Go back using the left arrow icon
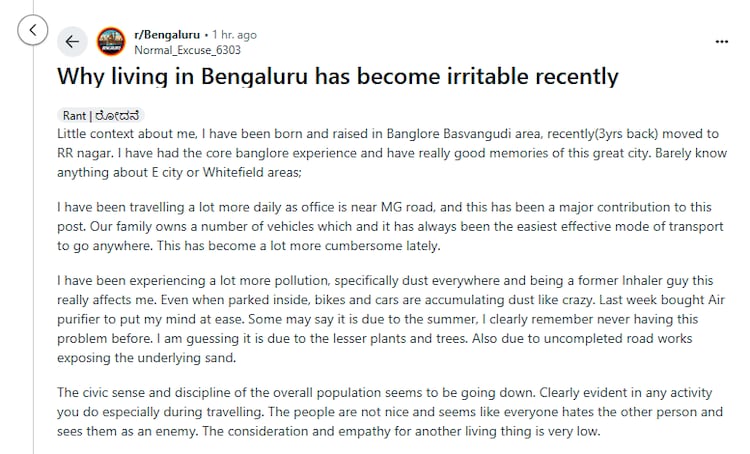Viewport: 750px width, 454px height. point(72,41)
